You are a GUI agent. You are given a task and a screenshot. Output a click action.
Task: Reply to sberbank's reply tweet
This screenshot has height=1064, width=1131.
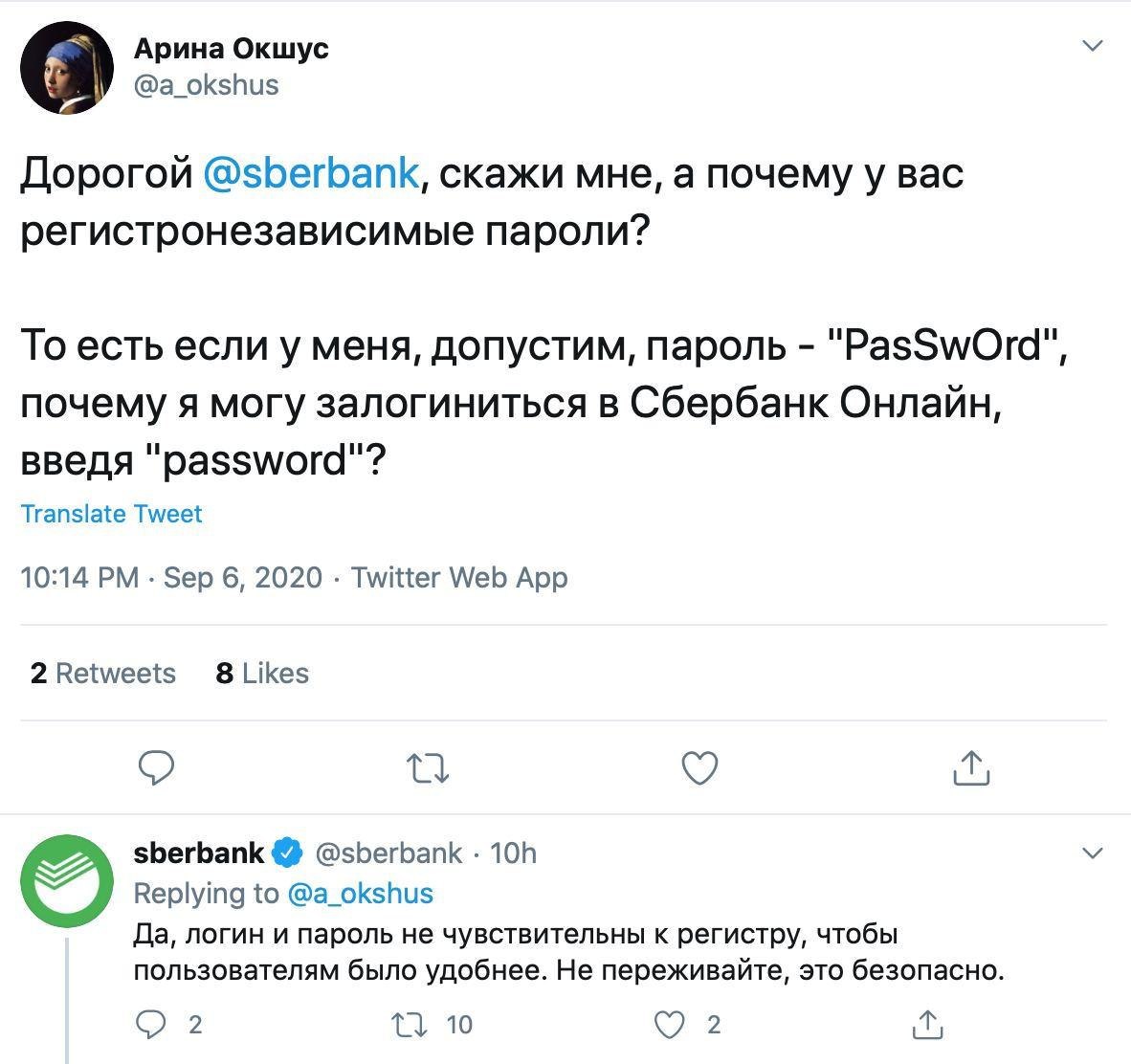point(150,1025)
